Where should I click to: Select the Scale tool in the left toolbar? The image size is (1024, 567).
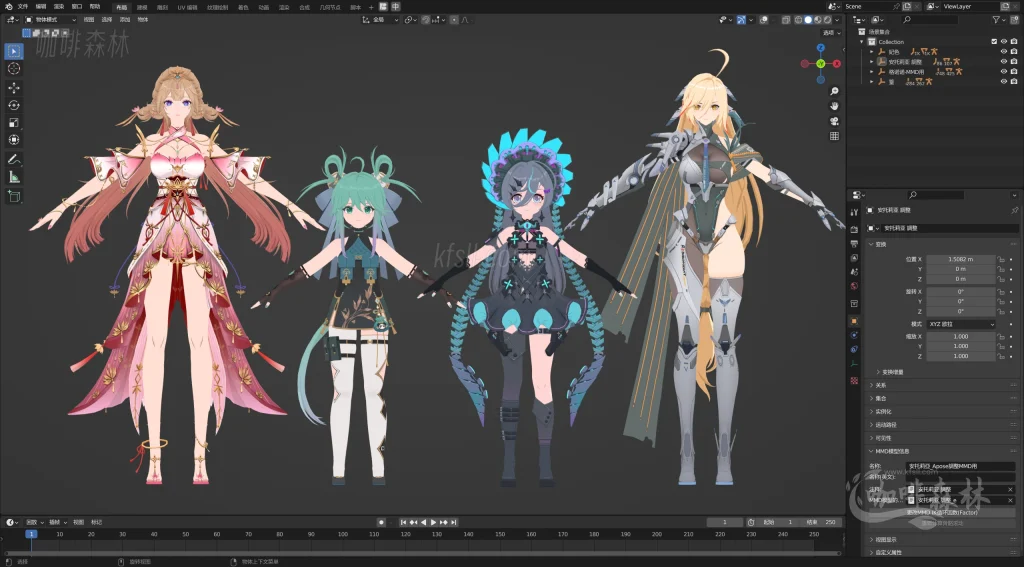tap(14, 123)
